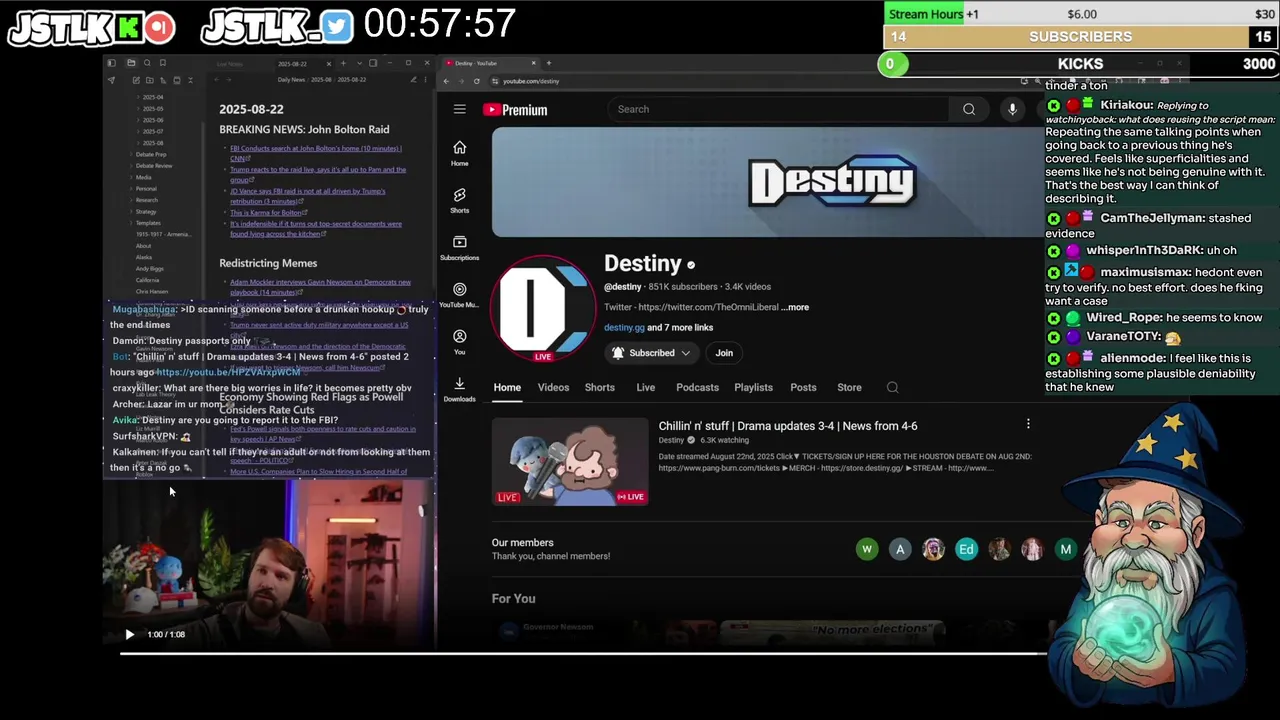Create a new folder in notes app
This screenshot has width=1280, height=720.
click(x=150, y=80)
